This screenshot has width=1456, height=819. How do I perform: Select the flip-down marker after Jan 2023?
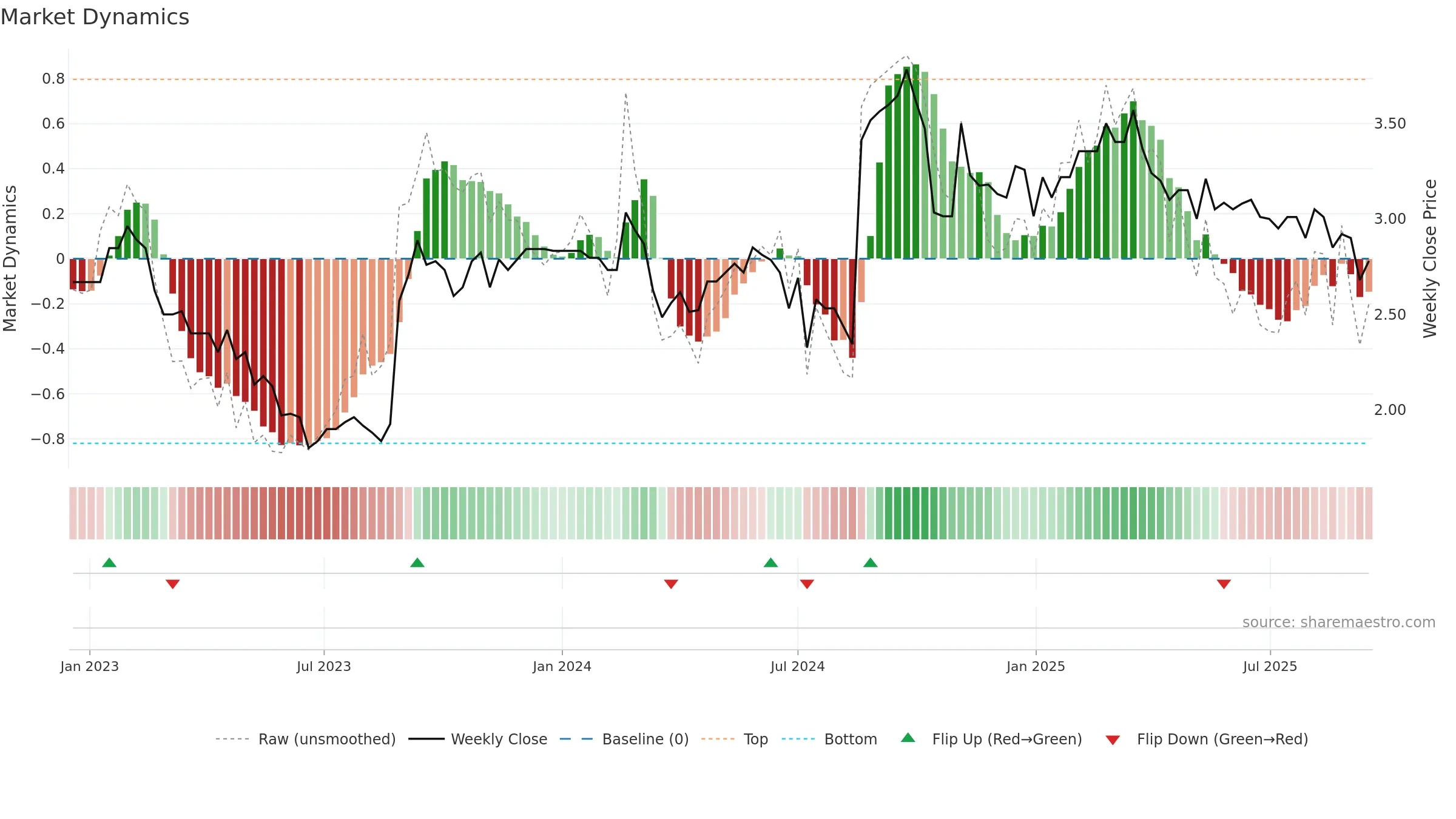172,584
